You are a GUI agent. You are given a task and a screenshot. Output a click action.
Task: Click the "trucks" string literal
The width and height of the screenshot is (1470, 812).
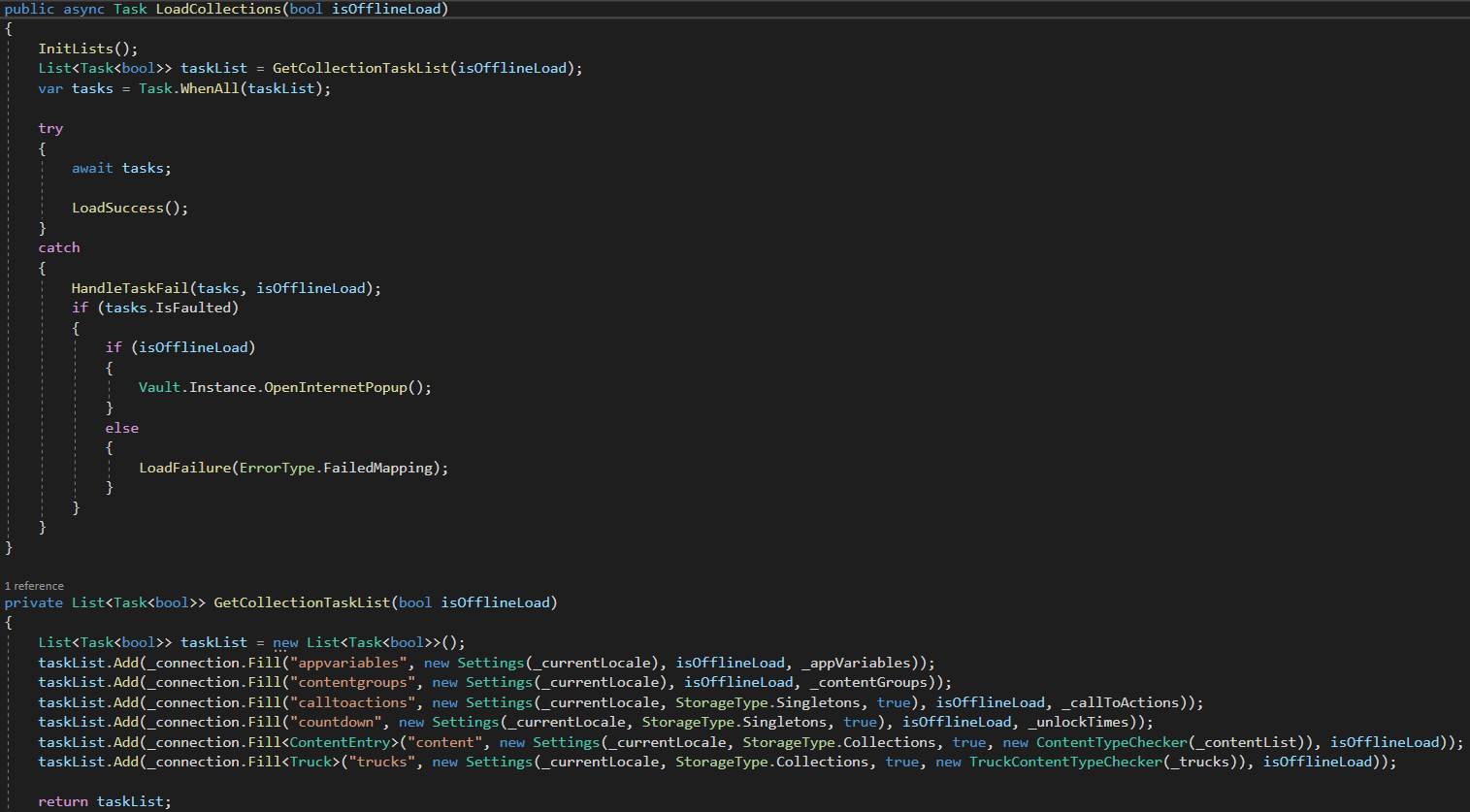(x=382, y=762)
